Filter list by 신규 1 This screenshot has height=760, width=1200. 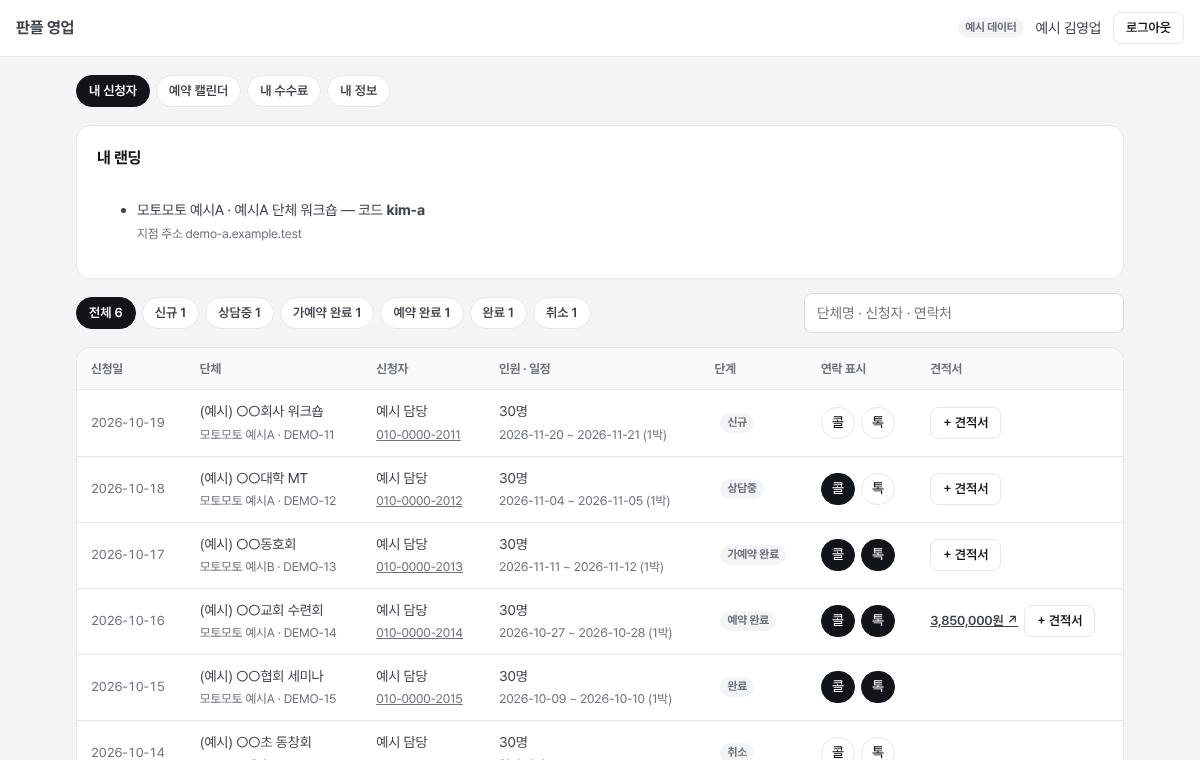[170, 313]
